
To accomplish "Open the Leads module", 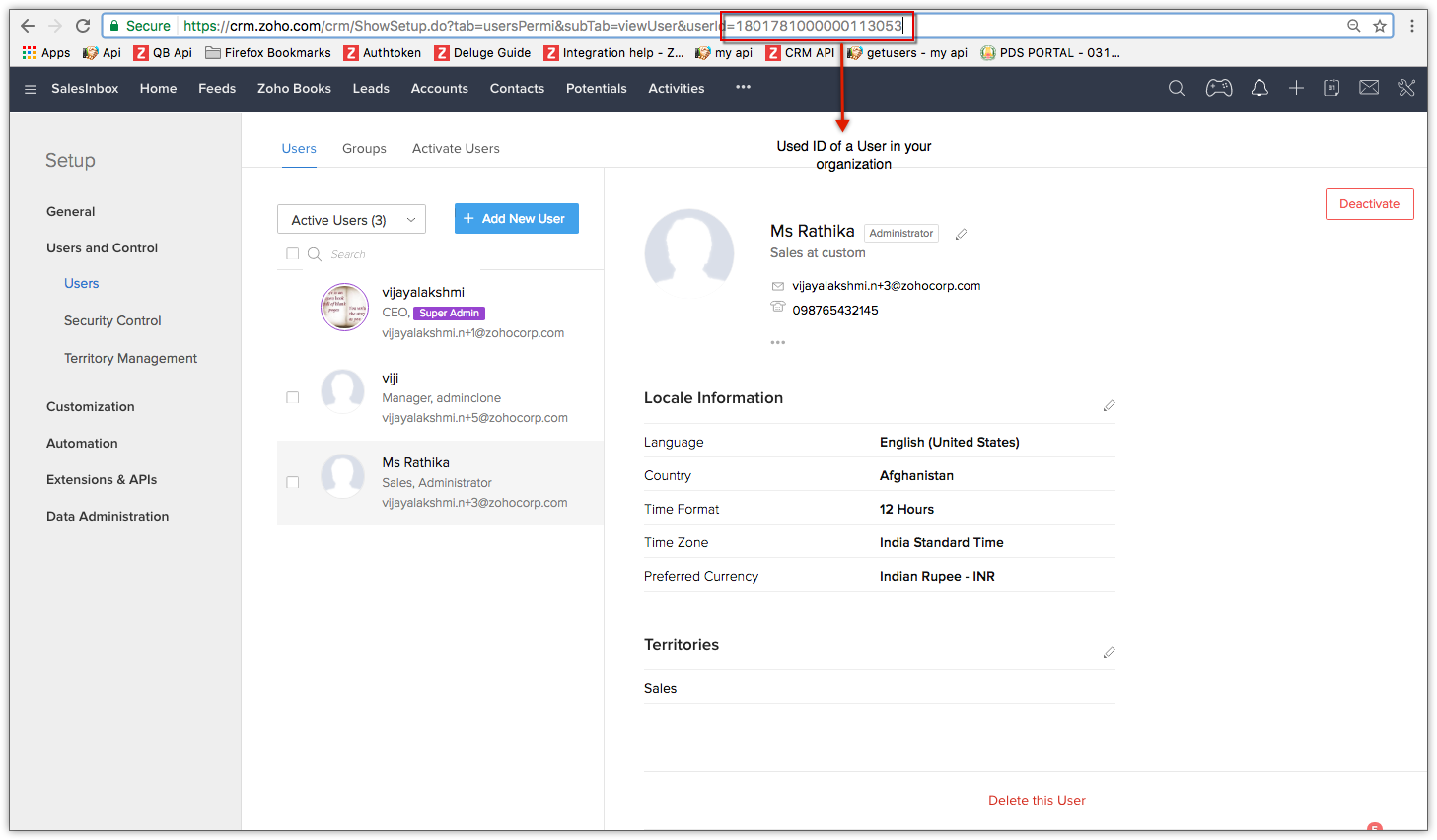I will 371,88.
